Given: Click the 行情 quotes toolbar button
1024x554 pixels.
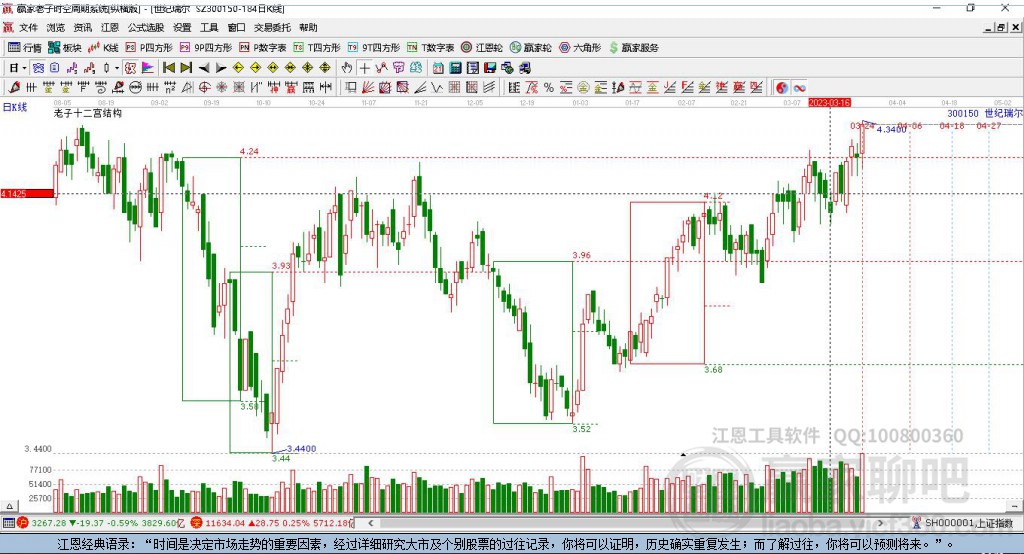Looking at the screenshot, I should [25, 48].
